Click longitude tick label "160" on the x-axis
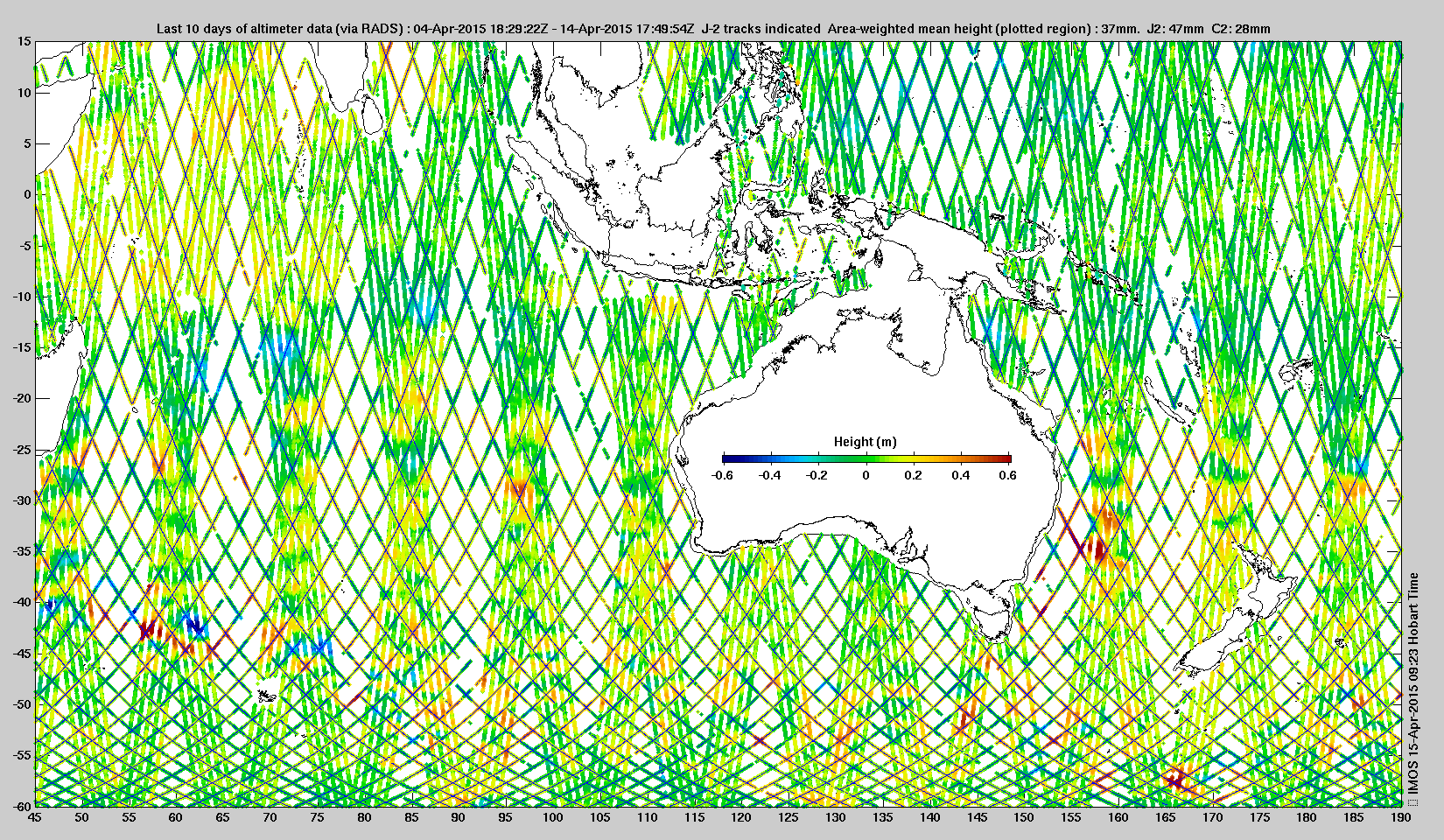 tap(1118, 817)
